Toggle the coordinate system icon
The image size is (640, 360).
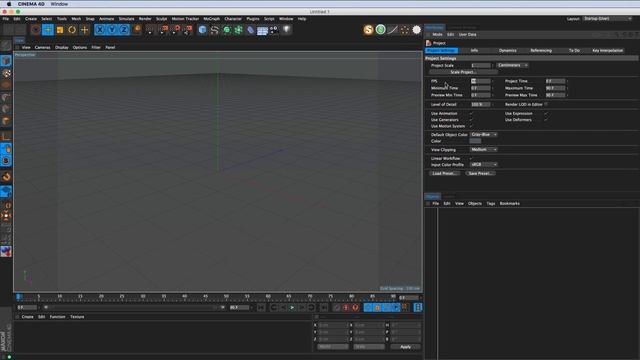[x=137, y=30]
